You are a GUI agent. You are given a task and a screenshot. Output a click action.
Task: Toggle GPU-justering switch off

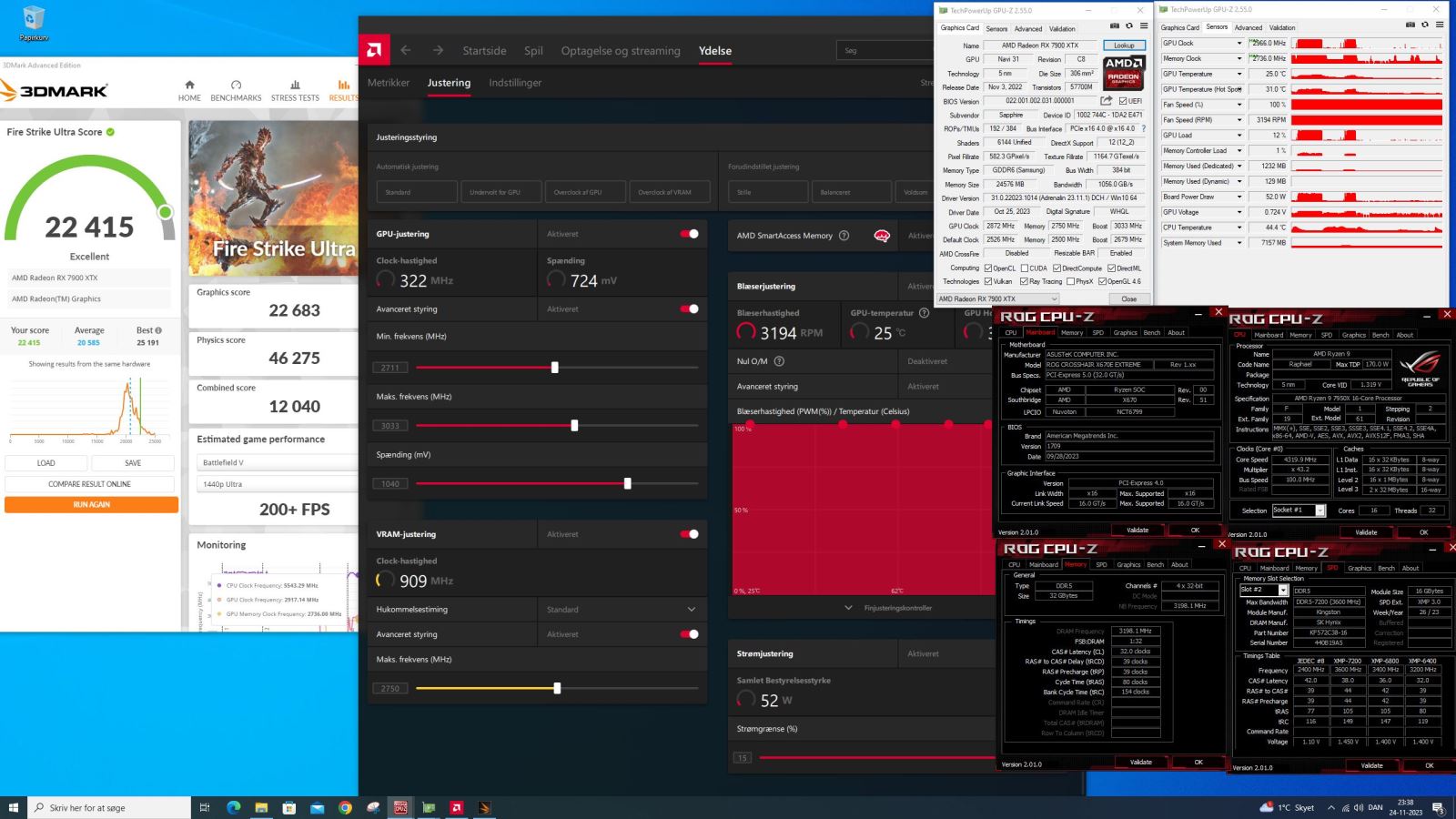click(x=689, y=234)
